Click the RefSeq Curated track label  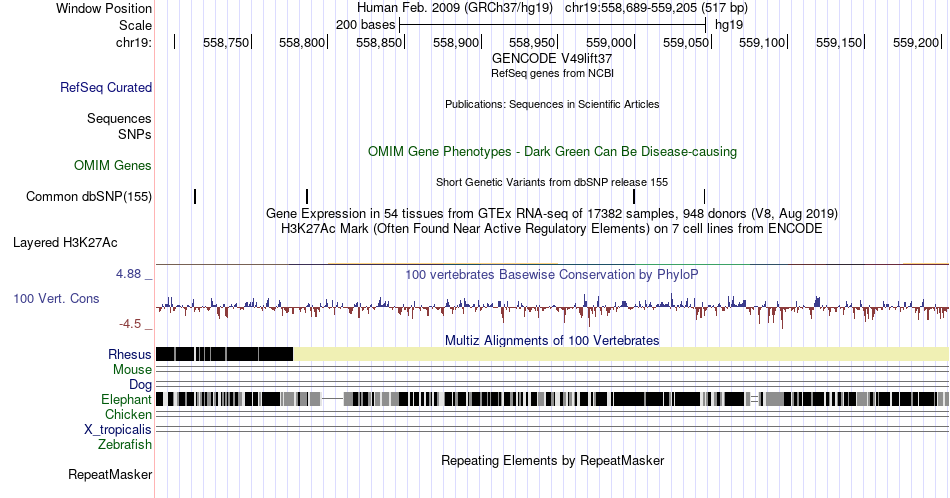click(x=105, y=87)
